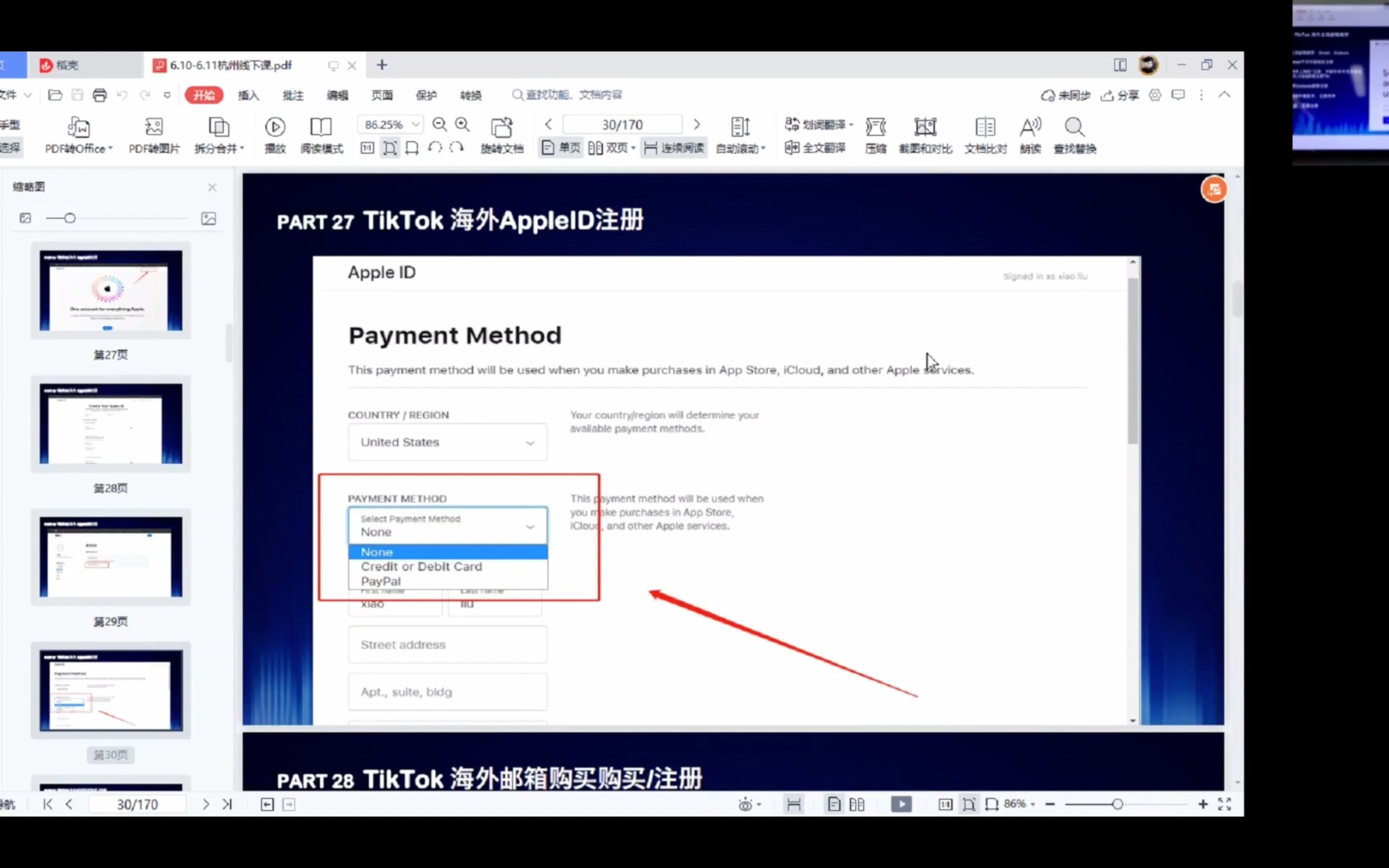This screenshot has height=868, width=1389.
Task: Open 截图和对比 screenshot compare tool
Action: pos(925,136)
